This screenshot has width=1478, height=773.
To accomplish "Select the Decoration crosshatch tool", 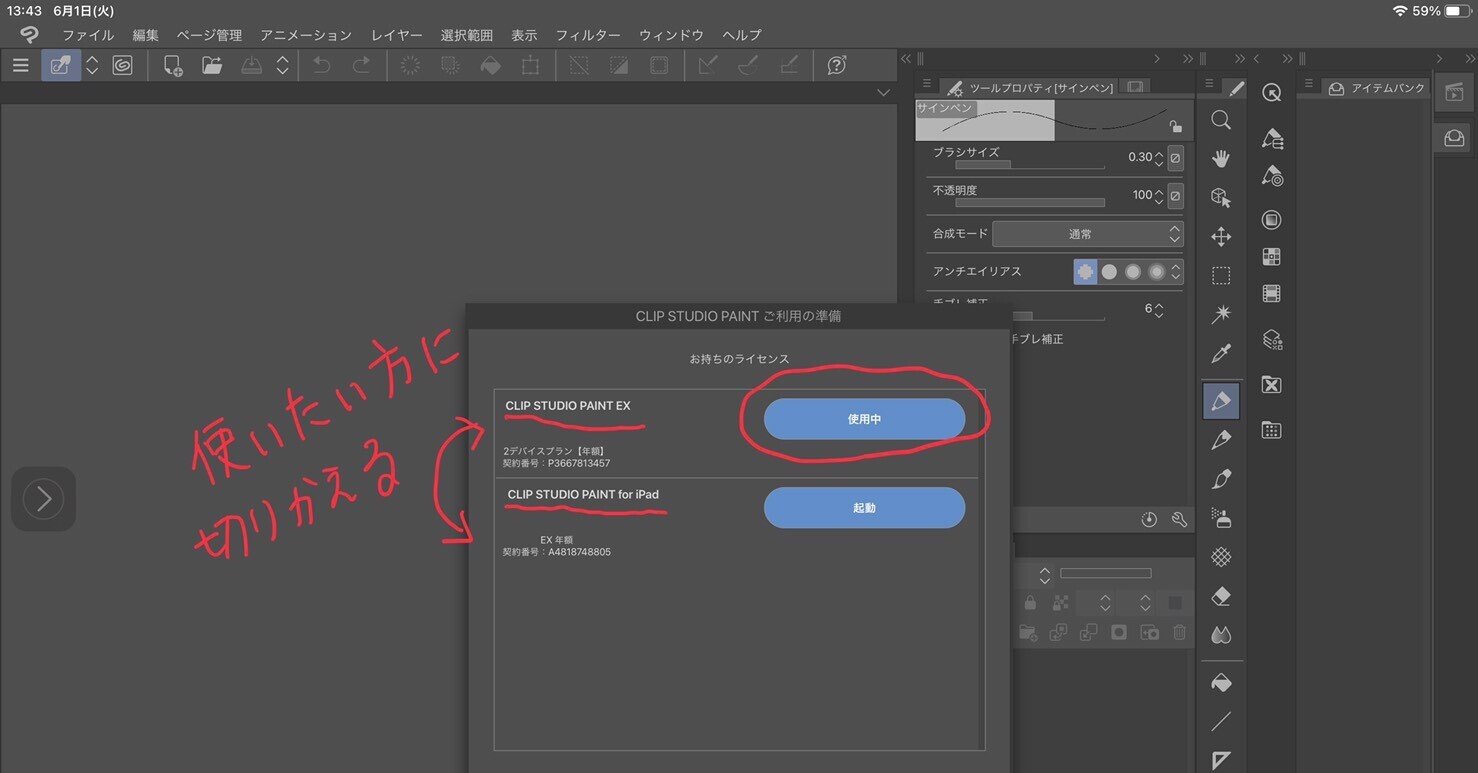I will click(x=1220, y=557).
